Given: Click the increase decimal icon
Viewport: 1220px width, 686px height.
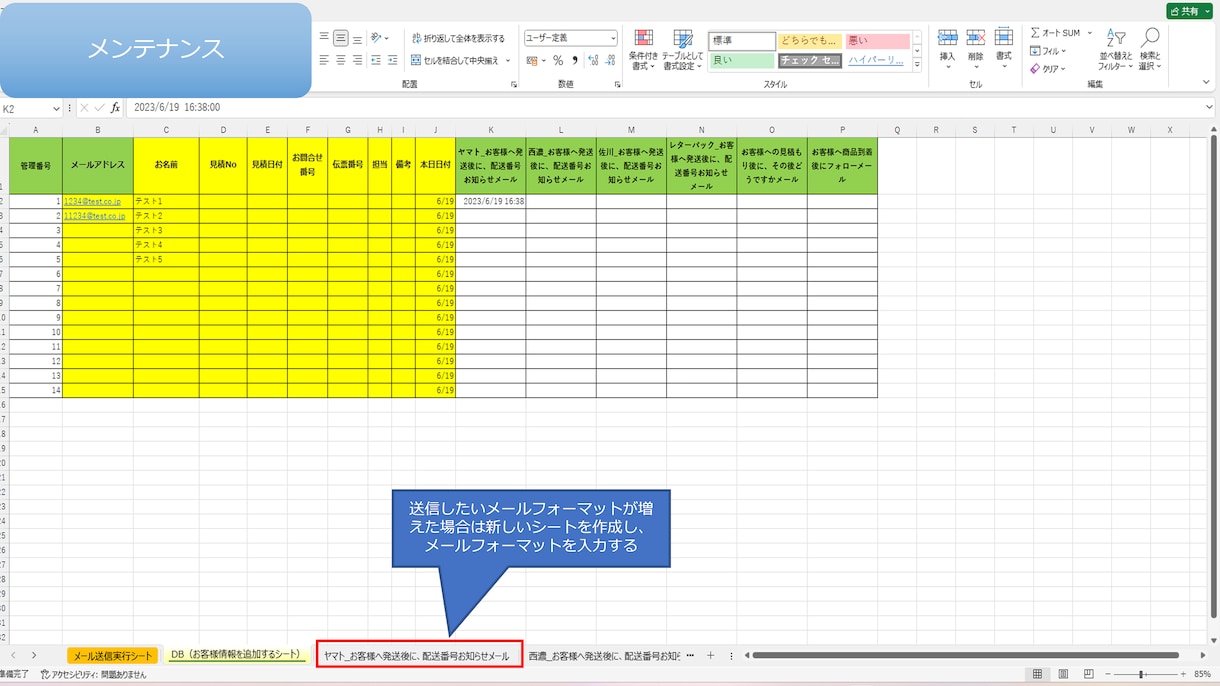Looking at the screenshot, I should coord(594,60).
